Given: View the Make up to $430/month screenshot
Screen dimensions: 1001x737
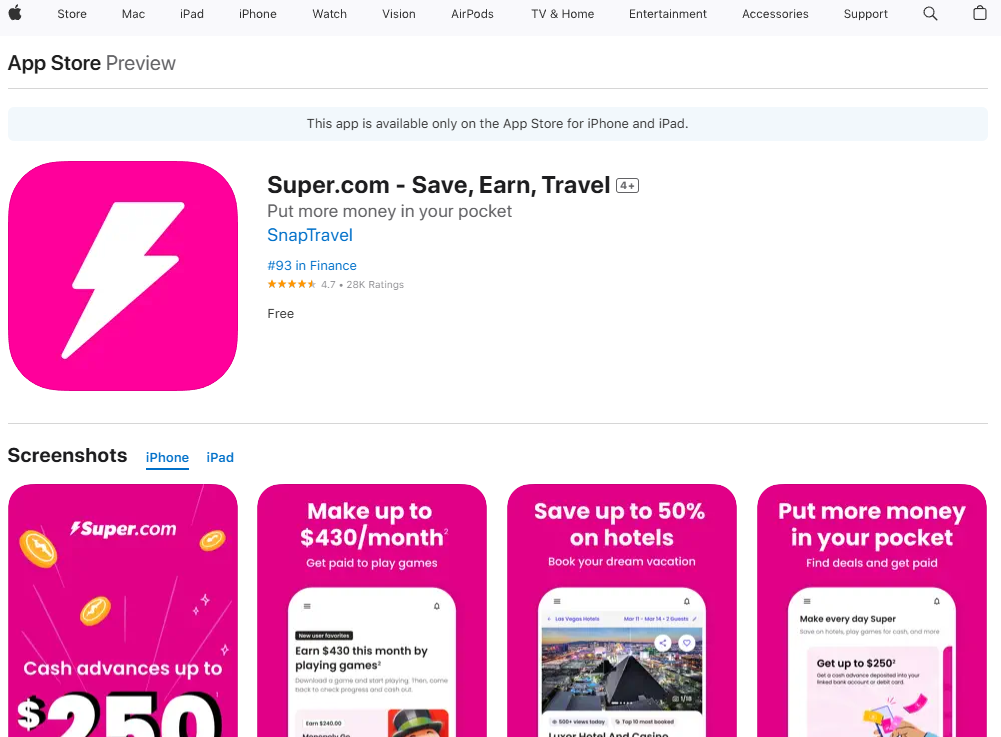Looking at the screenshot, I should point(372,611).
